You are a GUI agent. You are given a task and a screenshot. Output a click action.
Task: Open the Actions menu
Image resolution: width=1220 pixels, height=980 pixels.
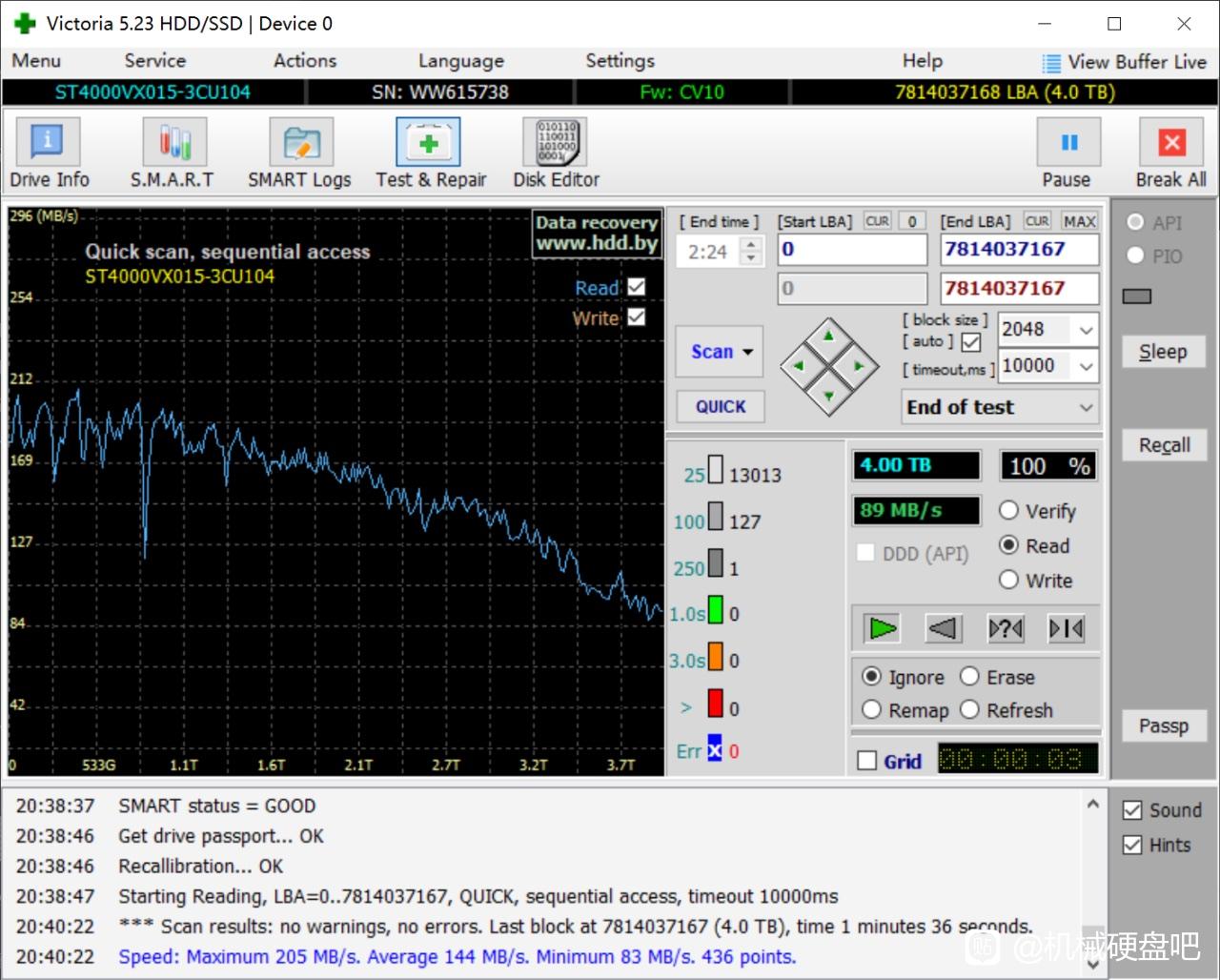(x=305, y=61)
